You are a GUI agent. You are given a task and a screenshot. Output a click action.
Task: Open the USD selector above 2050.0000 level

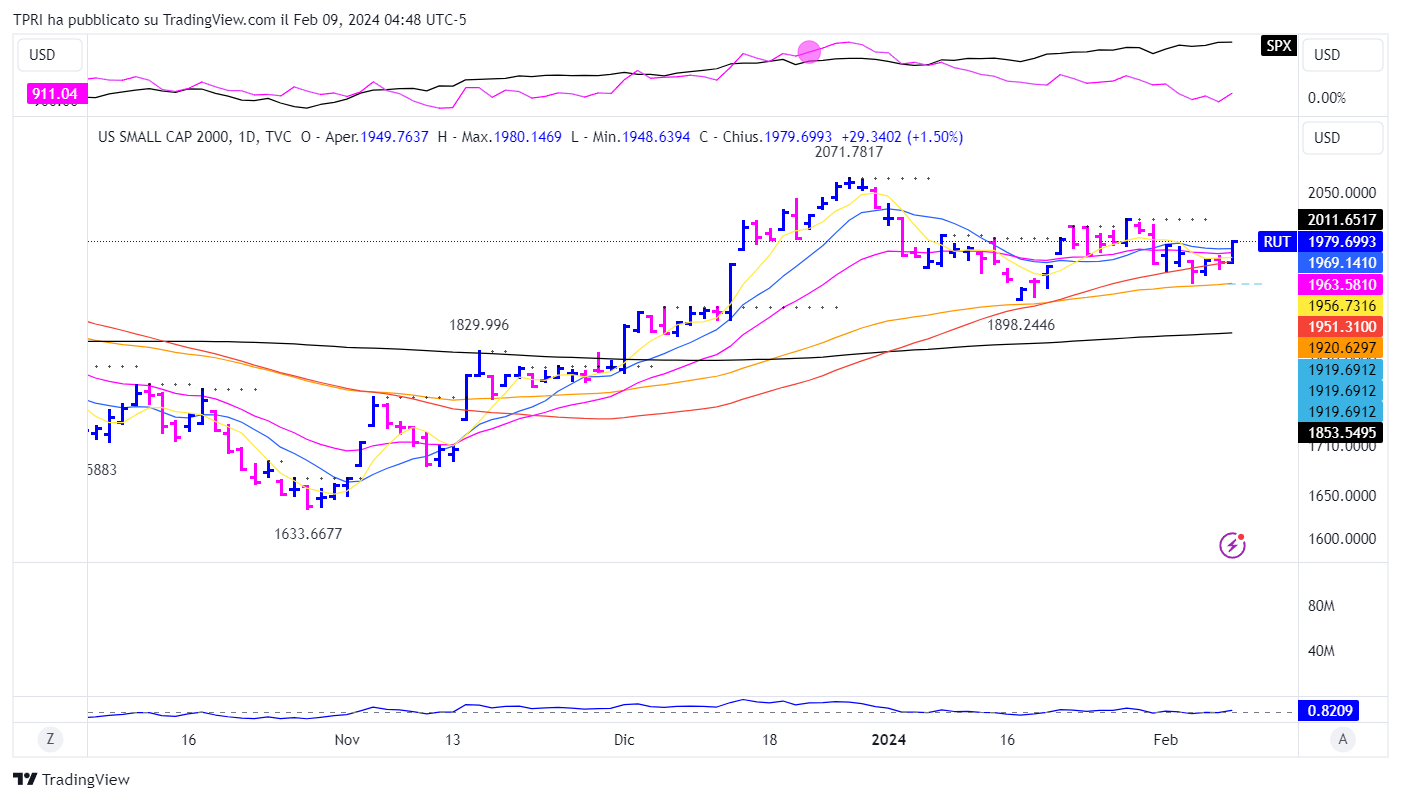point(1342,137)
